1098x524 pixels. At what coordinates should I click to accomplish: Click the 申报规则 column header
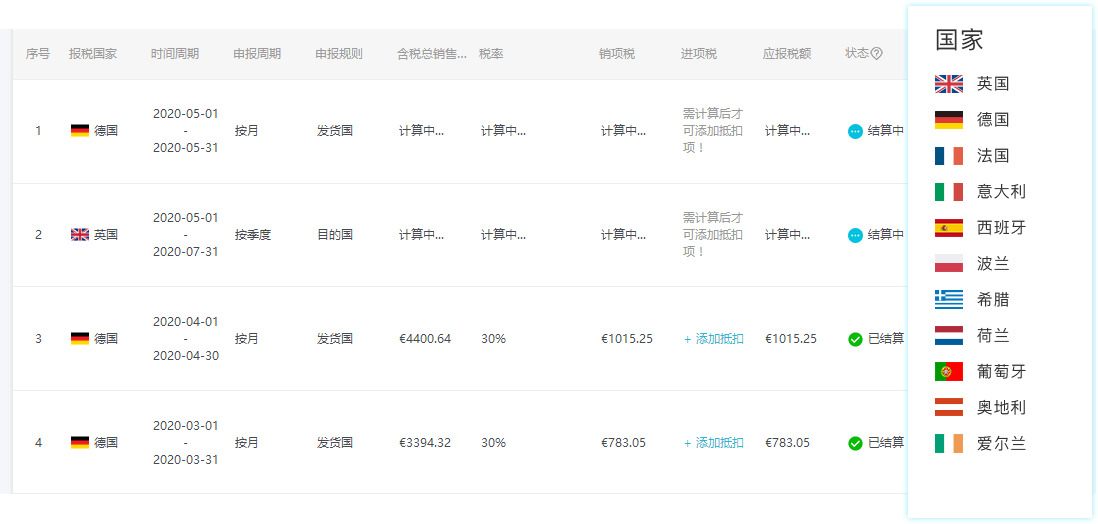339,54
